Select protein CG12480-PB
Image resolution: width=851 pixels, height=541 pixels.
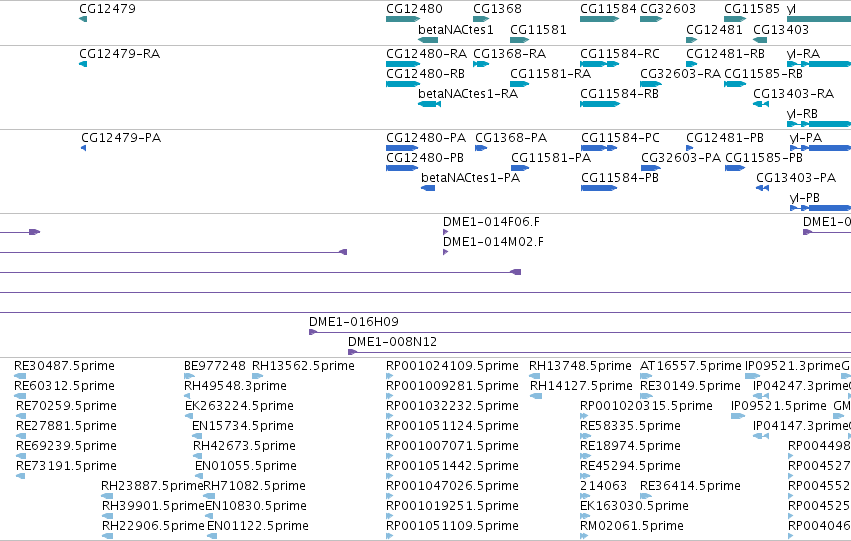pos(425,158)
